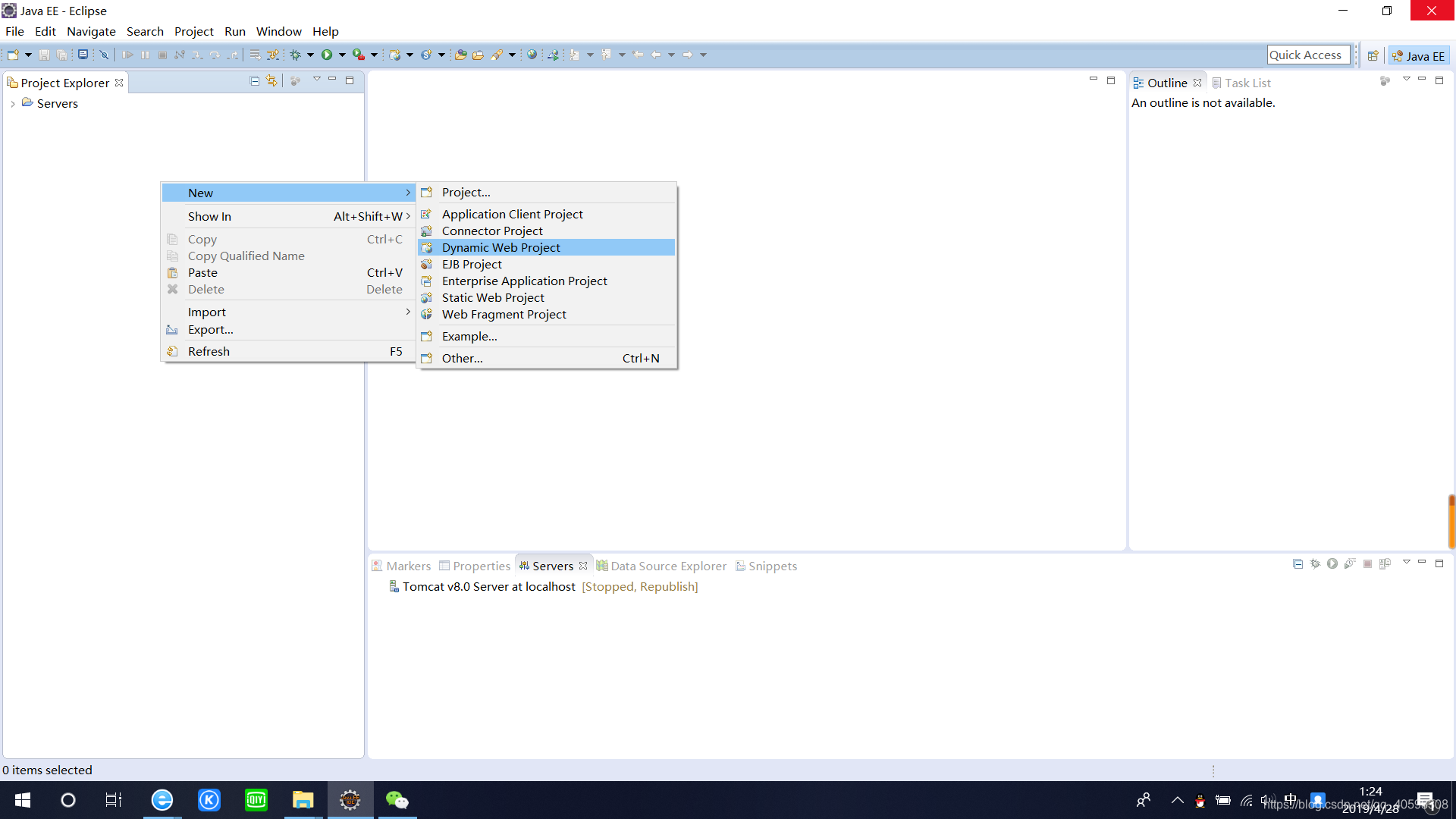This screenshot has width=1456, height=819.
Task: Click Paste in the context menu
Action: 288,272
